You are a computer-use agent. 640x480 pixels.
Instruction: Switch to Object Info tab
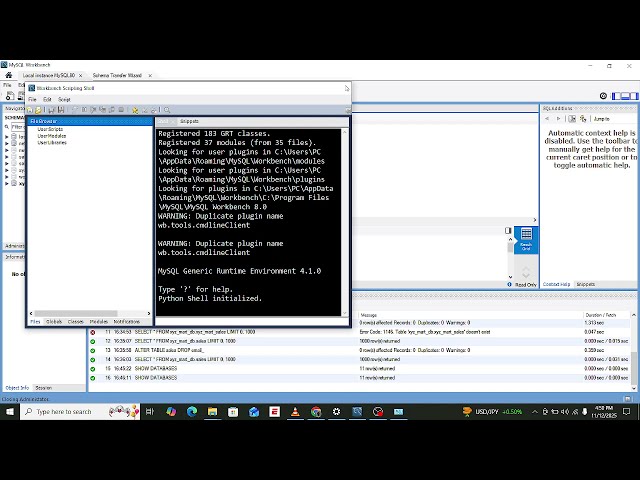[17, 388]
